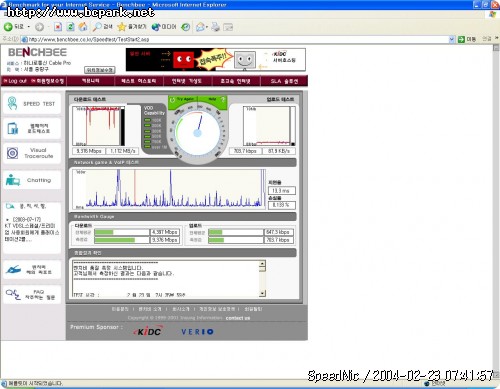Open Visual Traceroute sidebar item
The image size is (500, 389).
(x=32, y=153)
